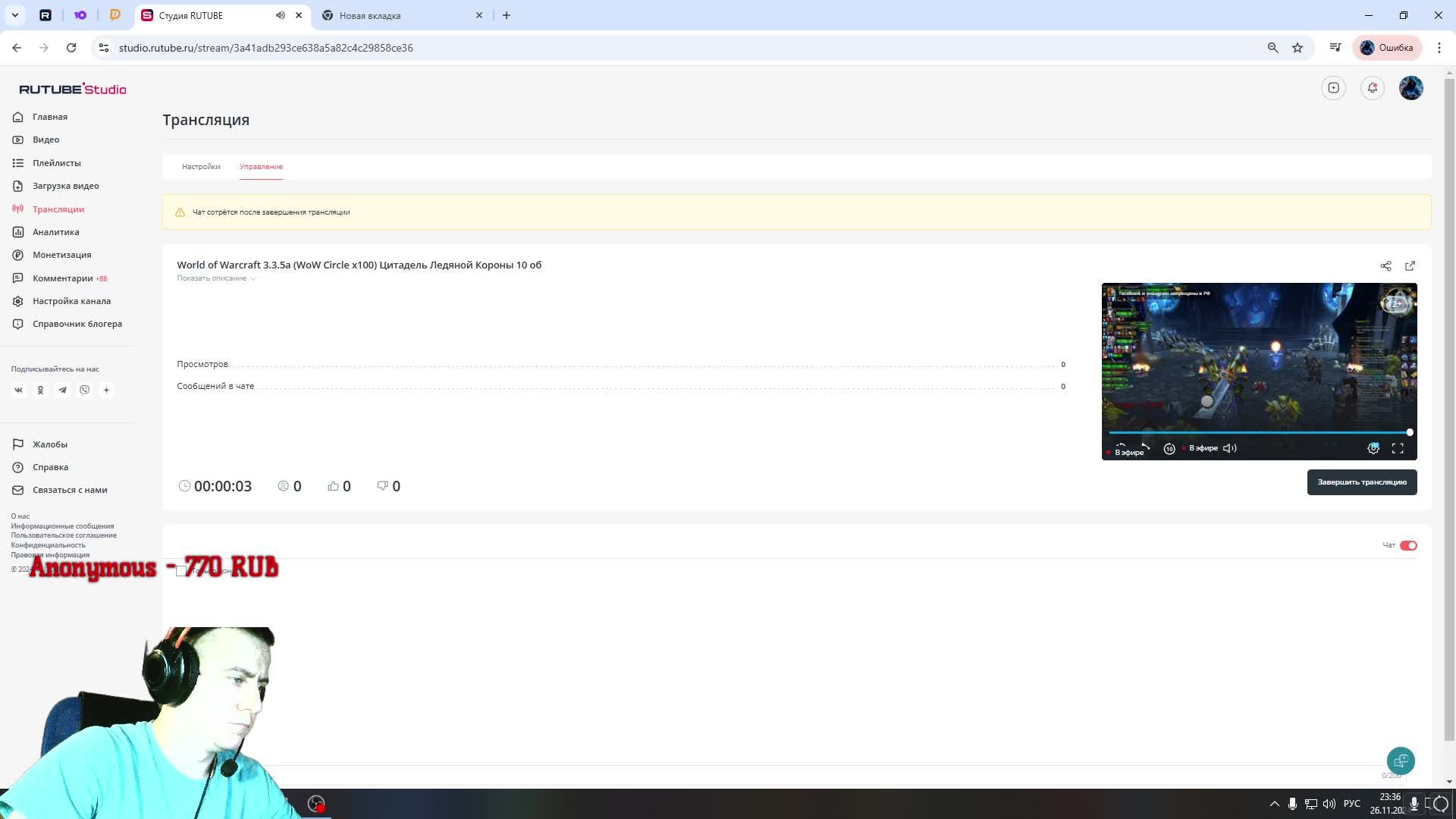Open the notifications bell
This screenshot has height=819, width=1456.
click(x=1373, y=88)
